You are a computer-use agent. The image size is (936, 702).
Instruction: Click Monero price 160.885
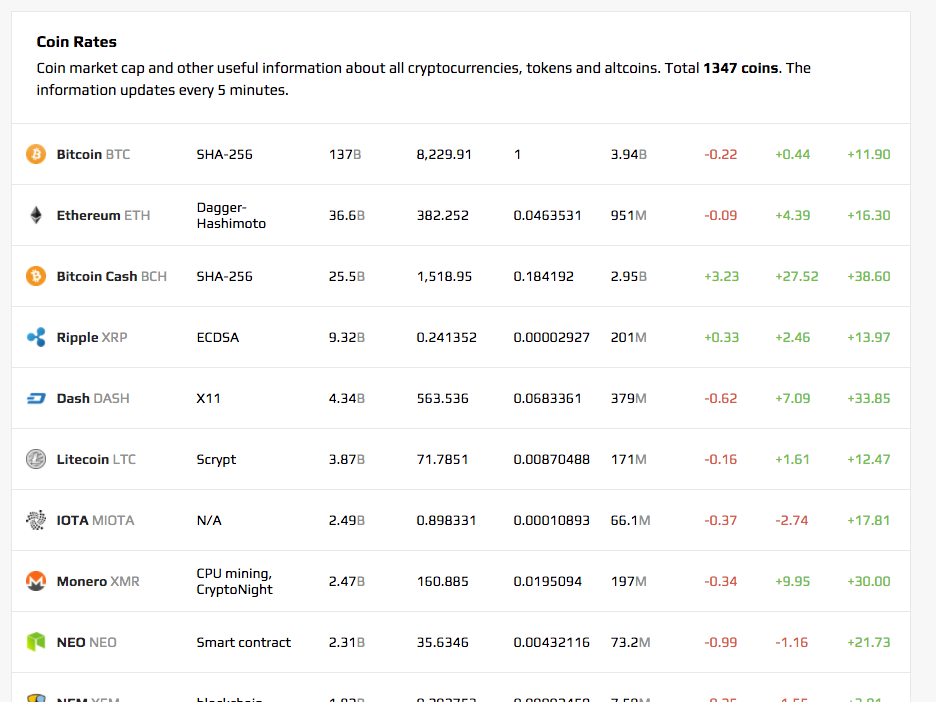[x=443, y=581]
